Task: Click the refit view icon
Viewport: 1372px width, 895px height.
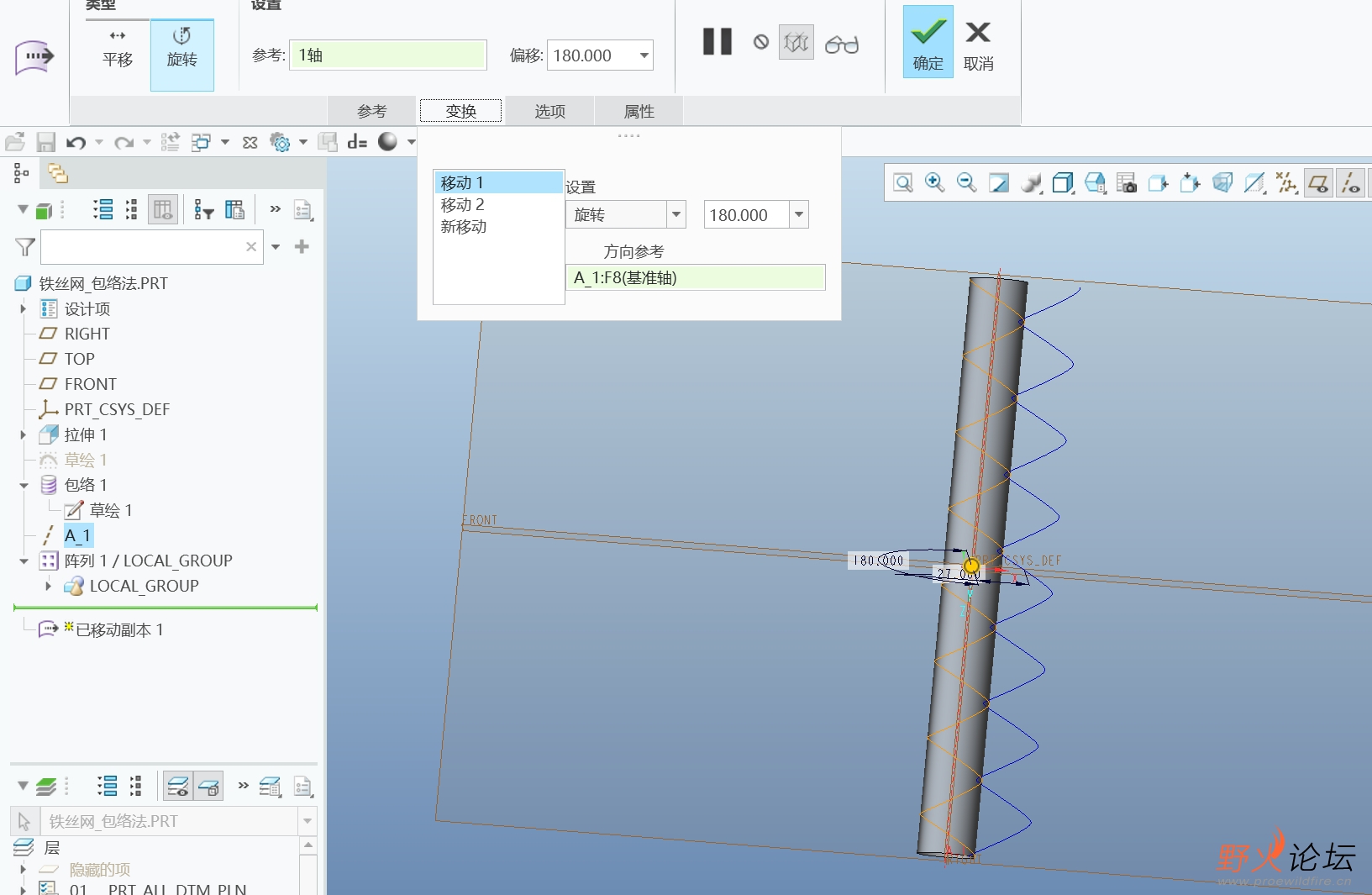Action: pos(903,182)
